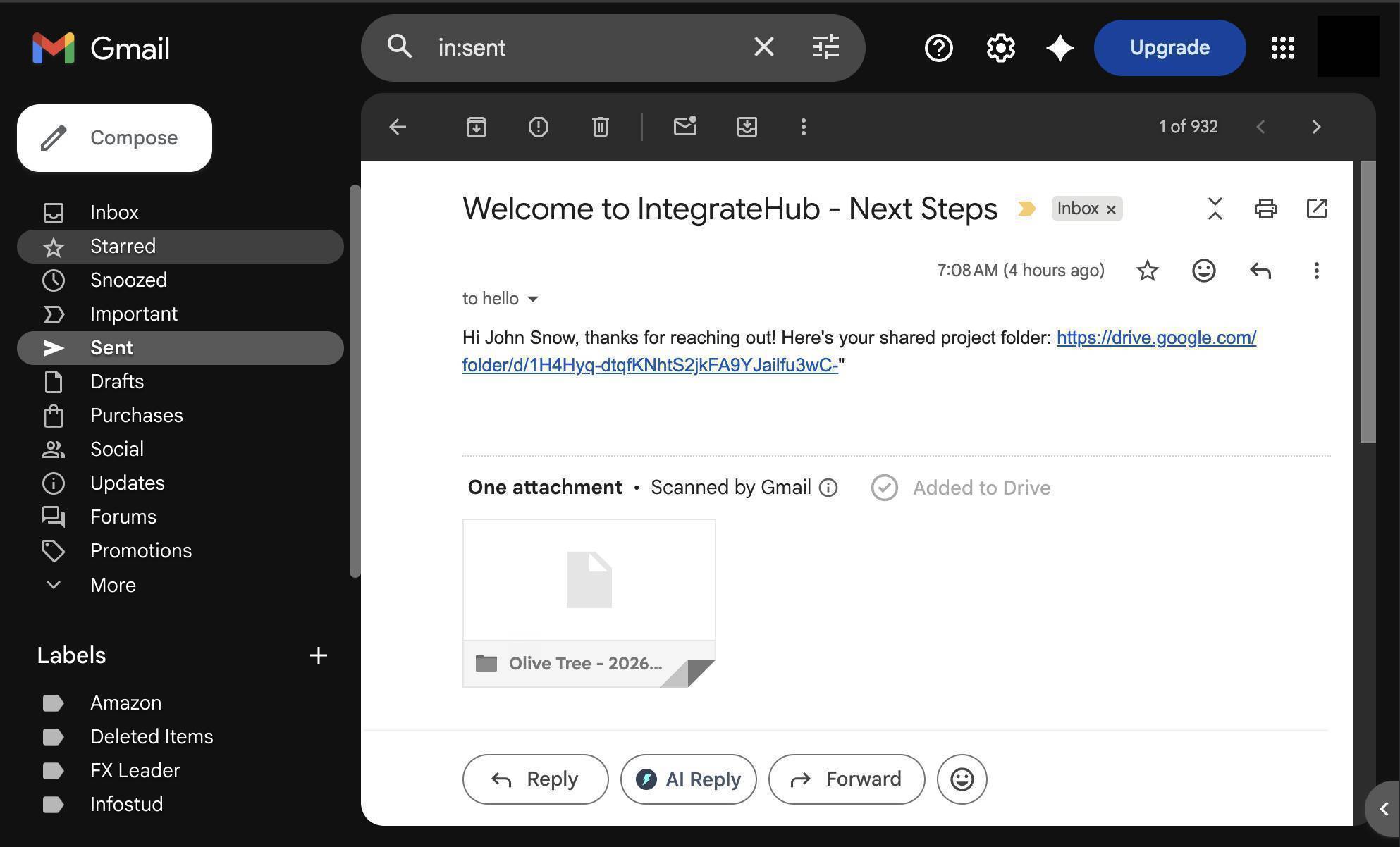The width and height of the screenshot is (1400, 847).
Task: Open email in a new window
Action: (x=1316, y=209)
